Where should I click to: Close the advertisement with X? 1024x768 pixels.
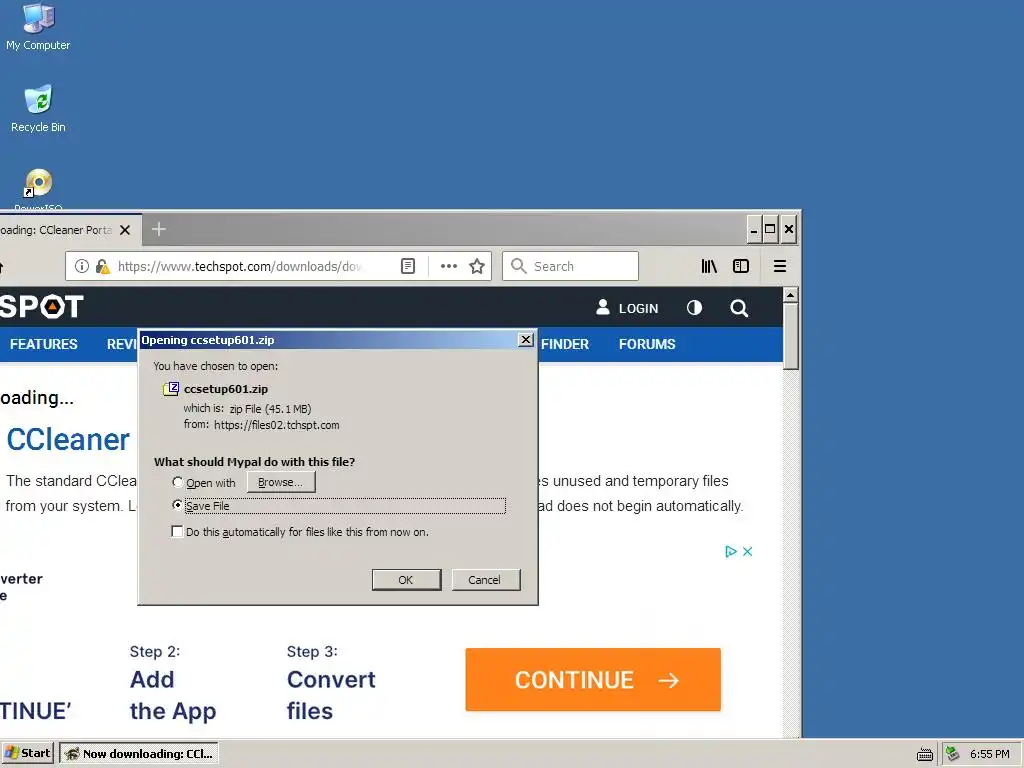coord(748,552)
